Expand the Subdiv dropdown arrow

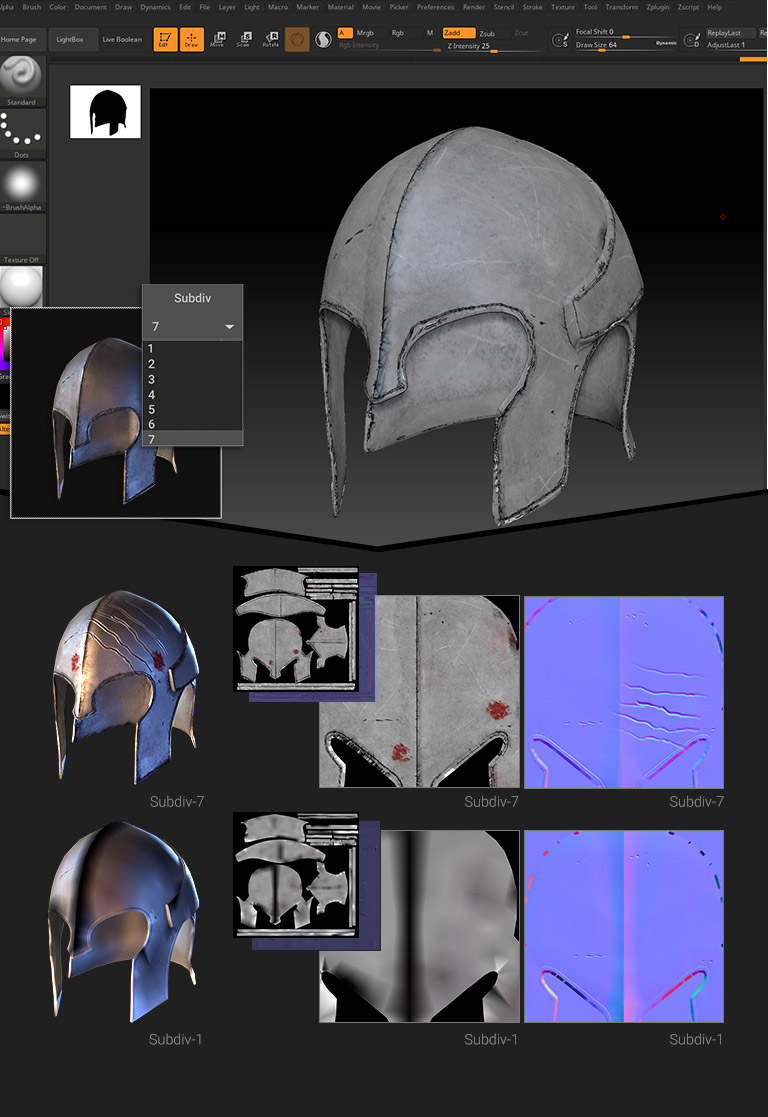230,327
